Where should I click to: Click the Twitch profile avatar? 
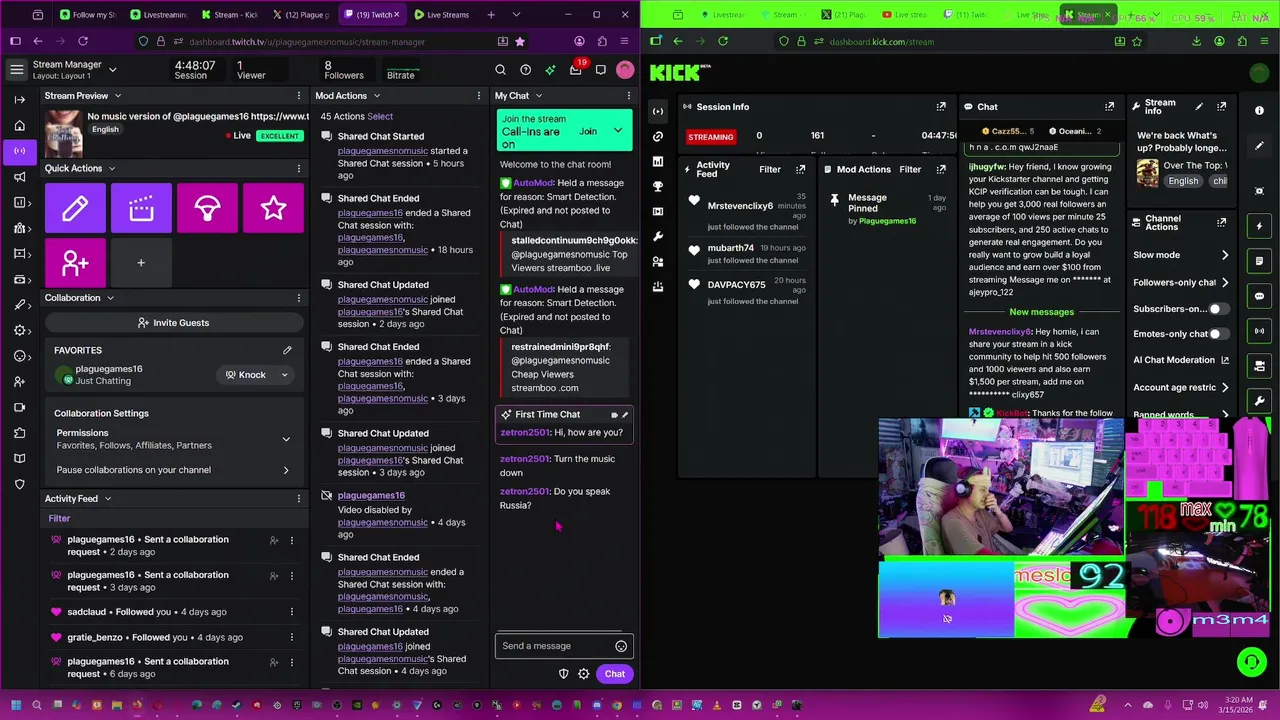[625, 69]
